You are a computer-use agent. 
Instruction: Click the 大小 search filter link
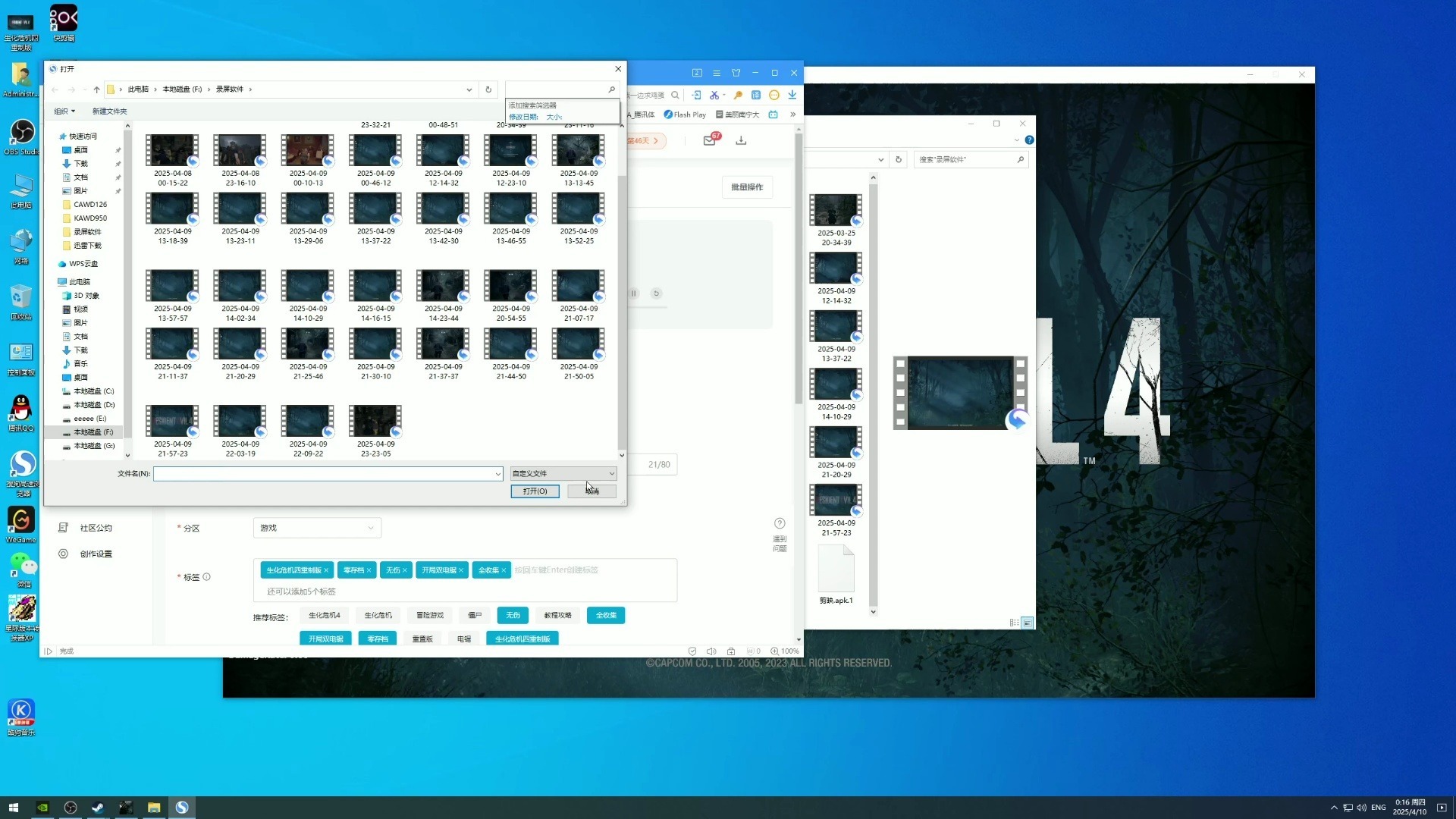pos(554,117)
